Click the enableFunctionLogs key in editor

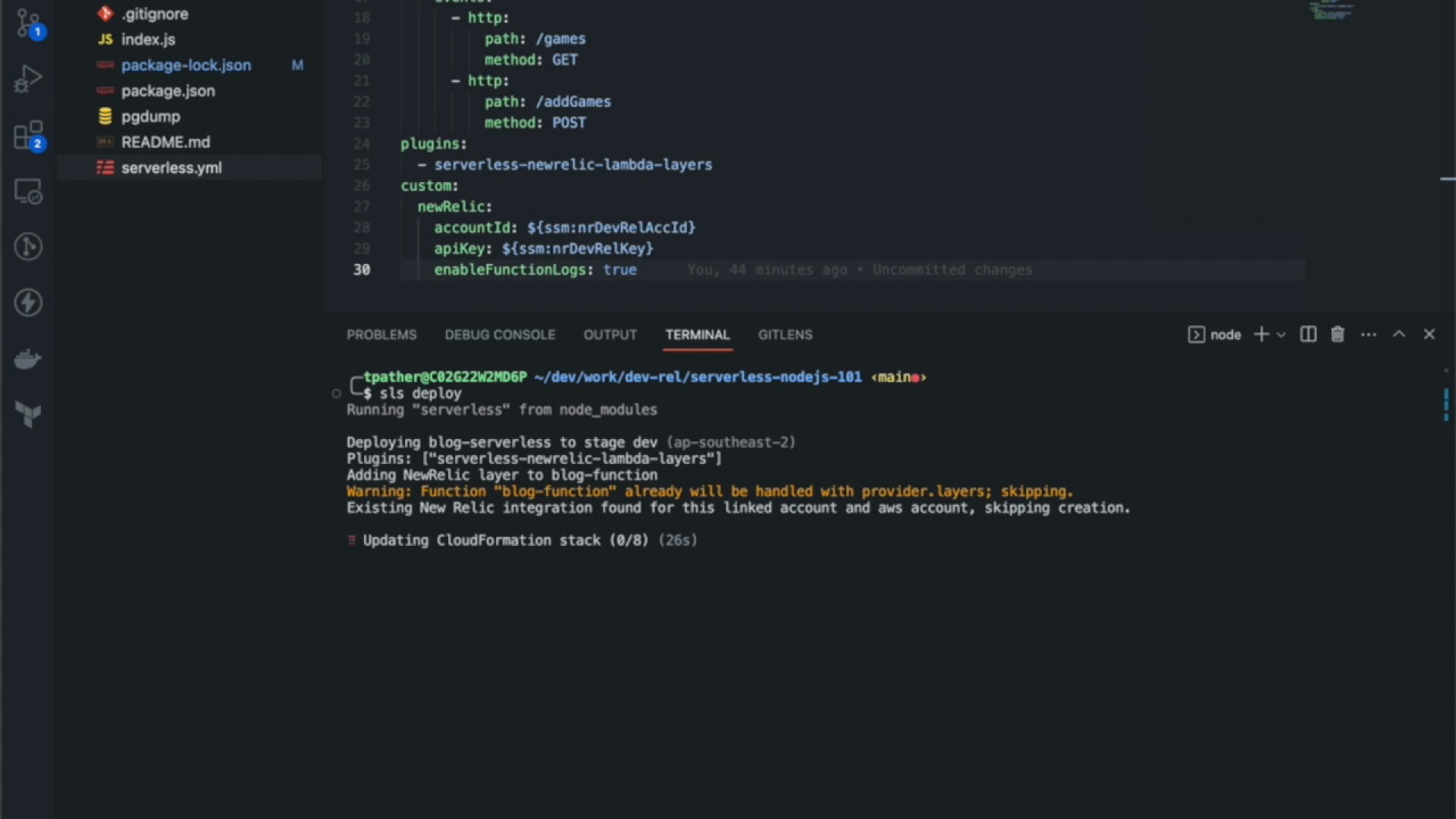click(510, 270)
